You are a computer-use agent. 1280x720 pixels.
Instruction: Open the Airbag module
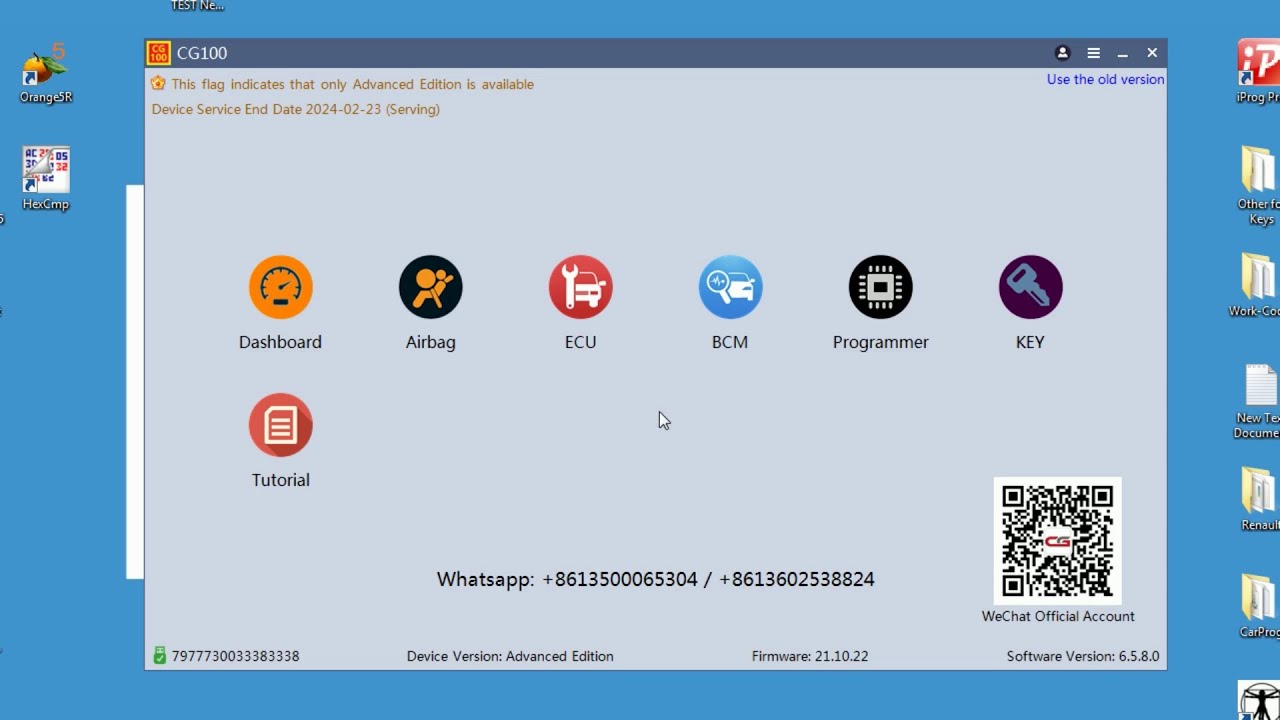(430, 288)
